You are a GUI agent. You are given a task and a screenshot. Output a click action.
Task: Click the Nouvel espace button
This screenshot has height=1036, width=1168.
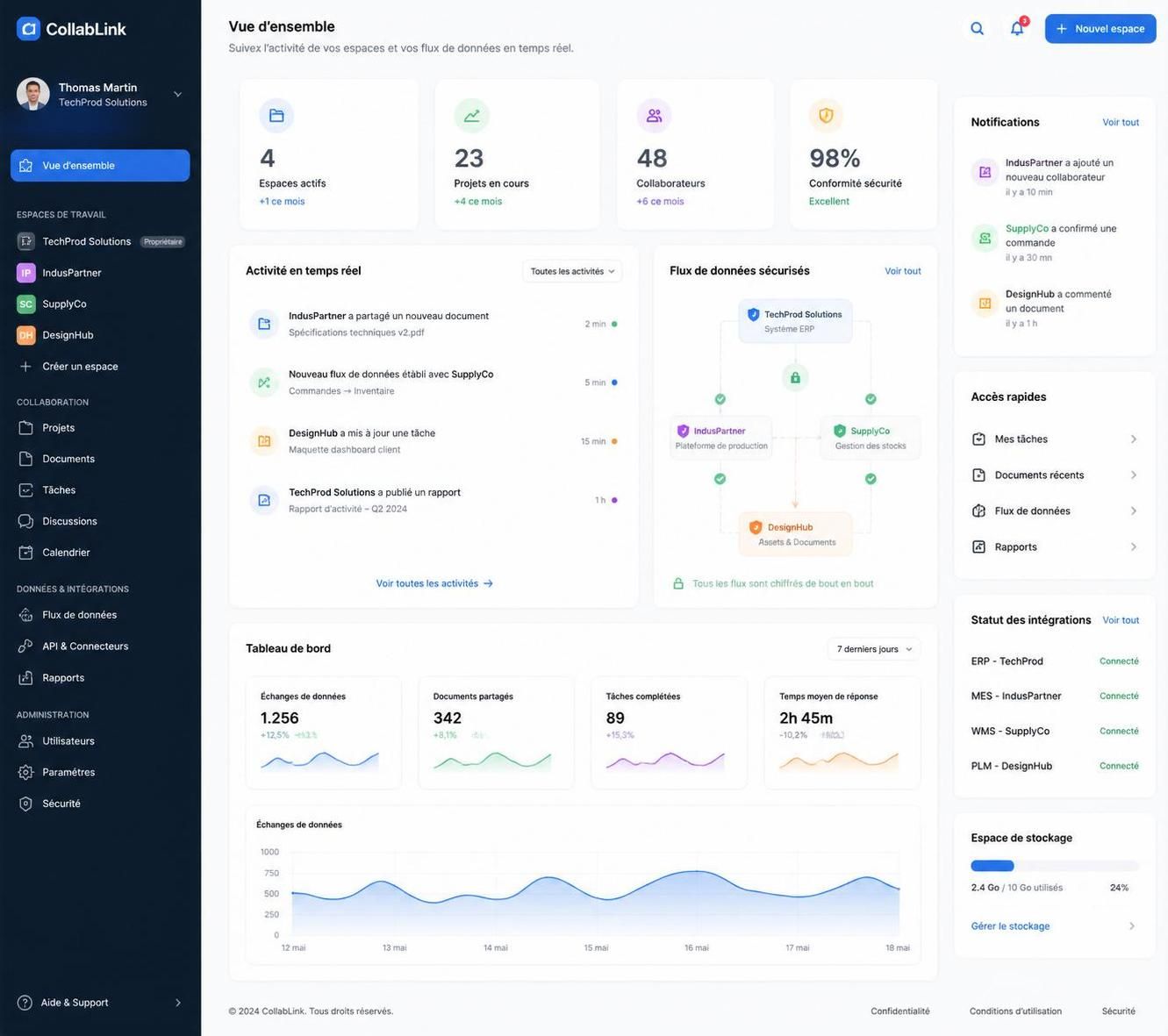[1100, 29]
